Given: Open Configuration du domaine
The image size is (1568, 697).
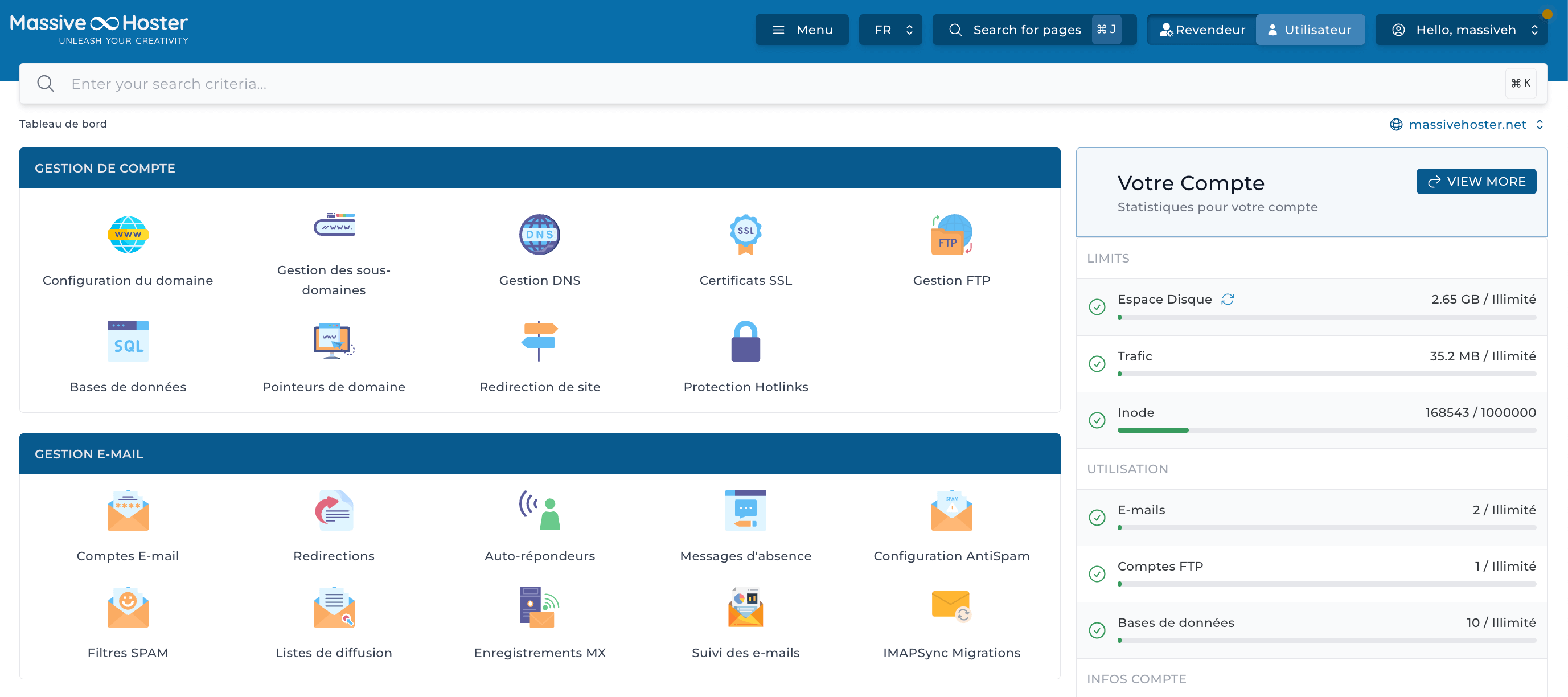Looking at the screenshot, I should tap(127, 252).
